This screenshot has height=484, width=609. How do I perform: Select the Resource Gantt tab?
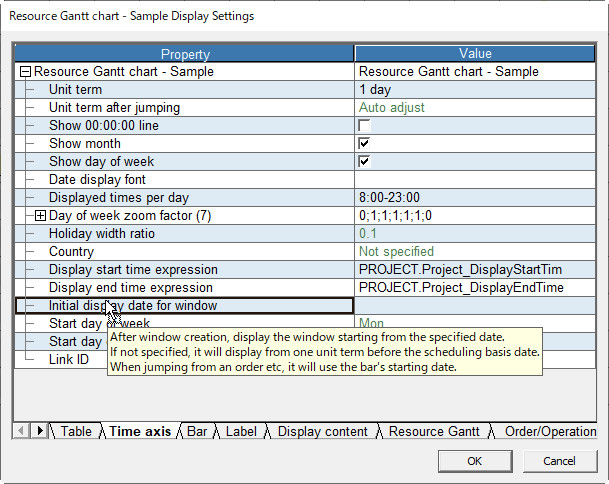pos(434,431)
